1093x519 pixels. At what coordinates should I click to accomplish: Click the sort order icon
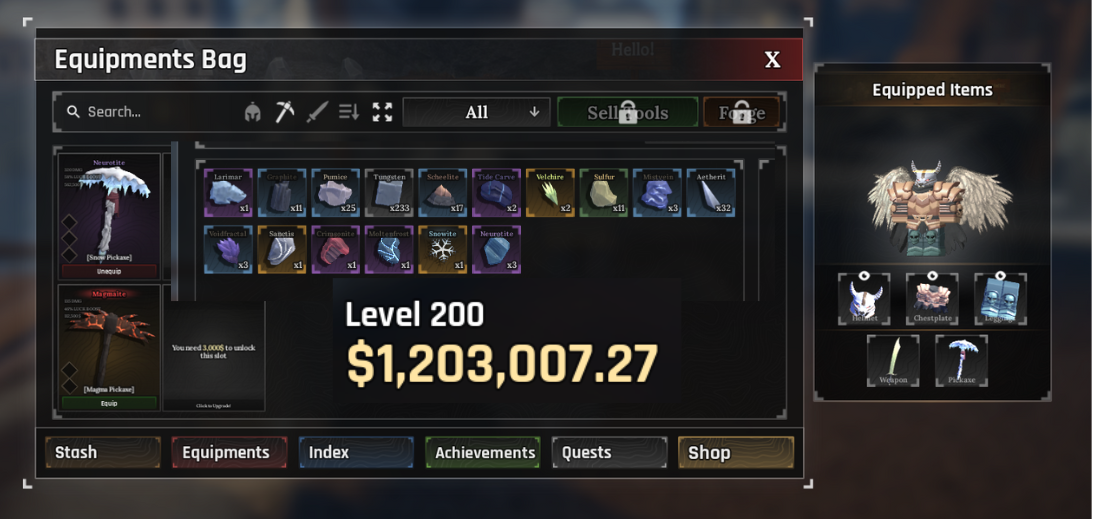[x=349, y=111]
